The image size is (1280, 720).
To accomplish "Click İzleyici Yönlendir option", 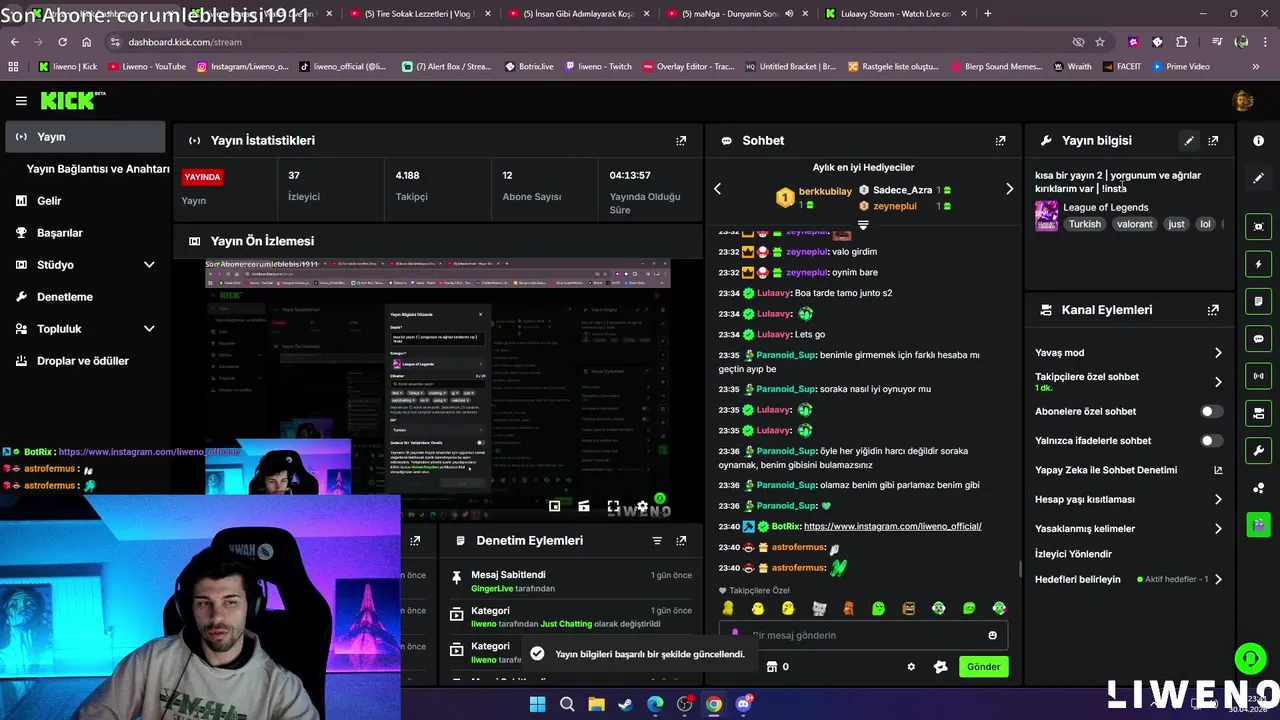I will coord(1073,554).
